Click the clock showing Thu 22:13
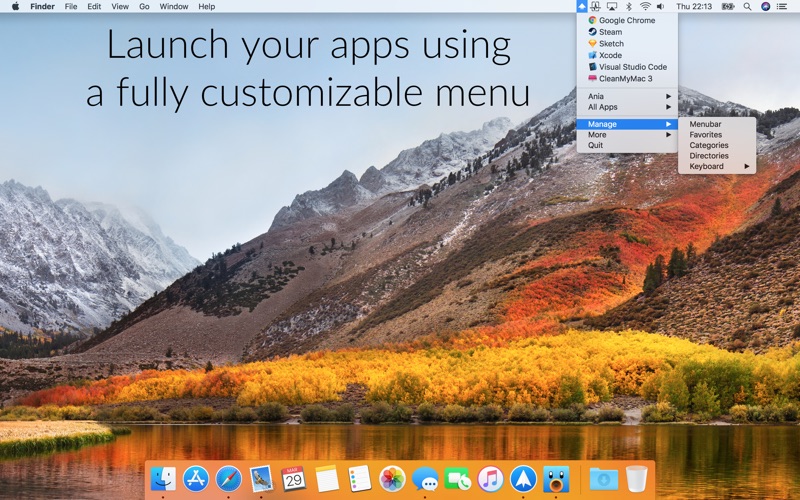This screenshot has height=500, width=800. click(x=694, y=6)
